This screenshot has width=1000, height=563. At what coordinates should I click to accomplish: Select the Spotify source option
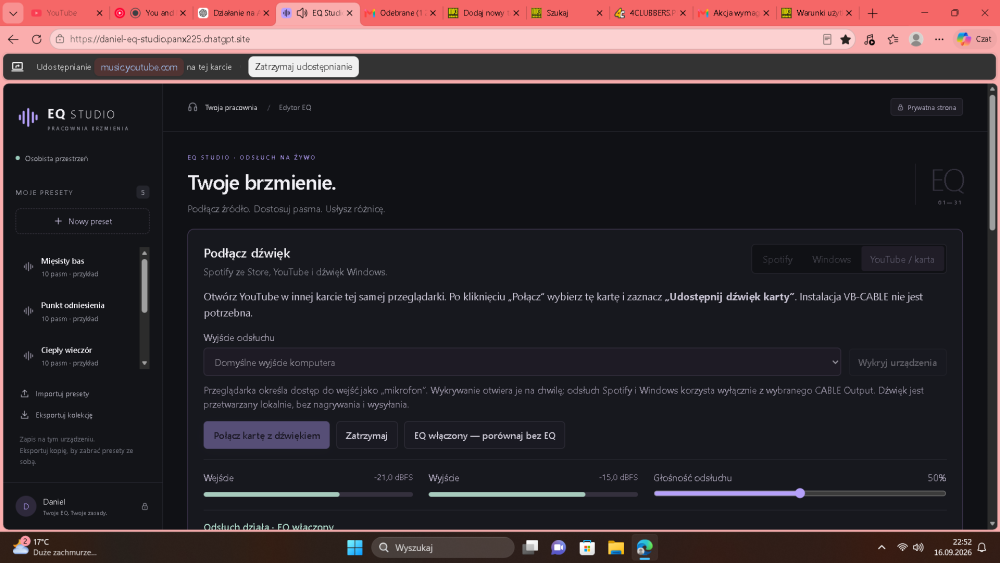pyautogui.click(x=777, y=260)
